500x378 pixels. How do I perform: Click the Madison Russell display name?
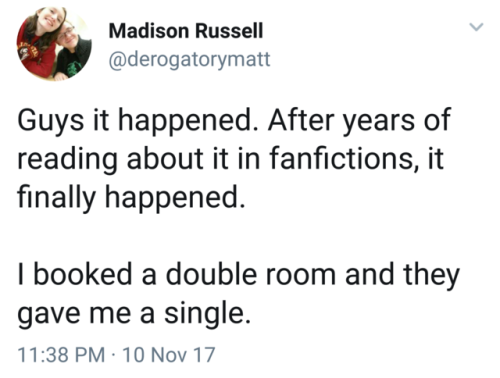pos(186,31)
